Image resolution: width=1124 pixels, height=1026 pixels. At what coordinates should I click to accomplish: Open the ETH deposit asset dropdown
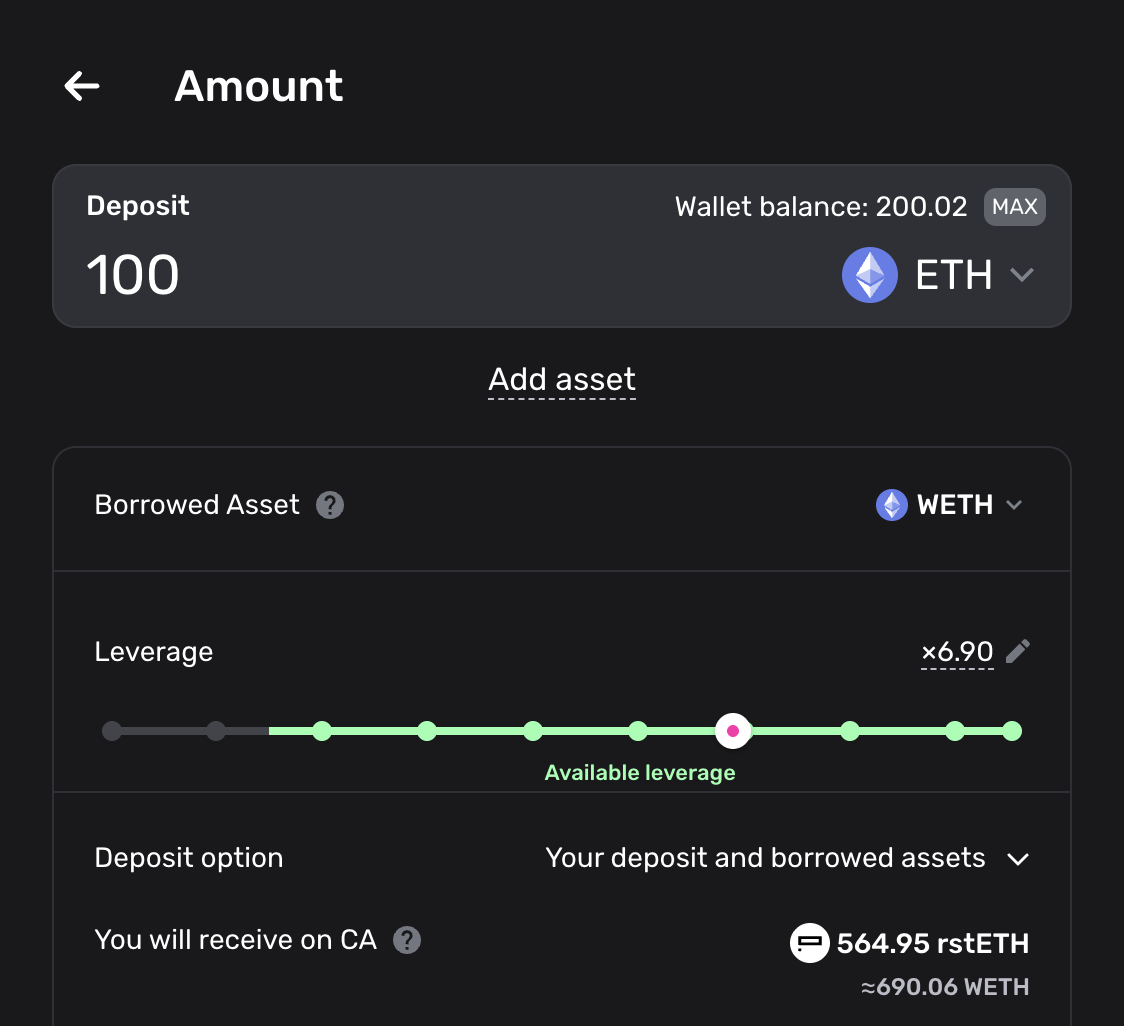tap(1021, 274)
